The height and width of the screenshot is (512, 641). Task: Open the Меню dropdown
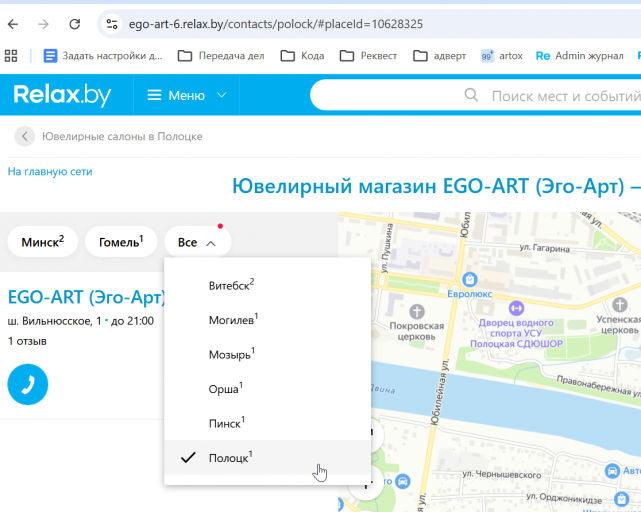186,95
